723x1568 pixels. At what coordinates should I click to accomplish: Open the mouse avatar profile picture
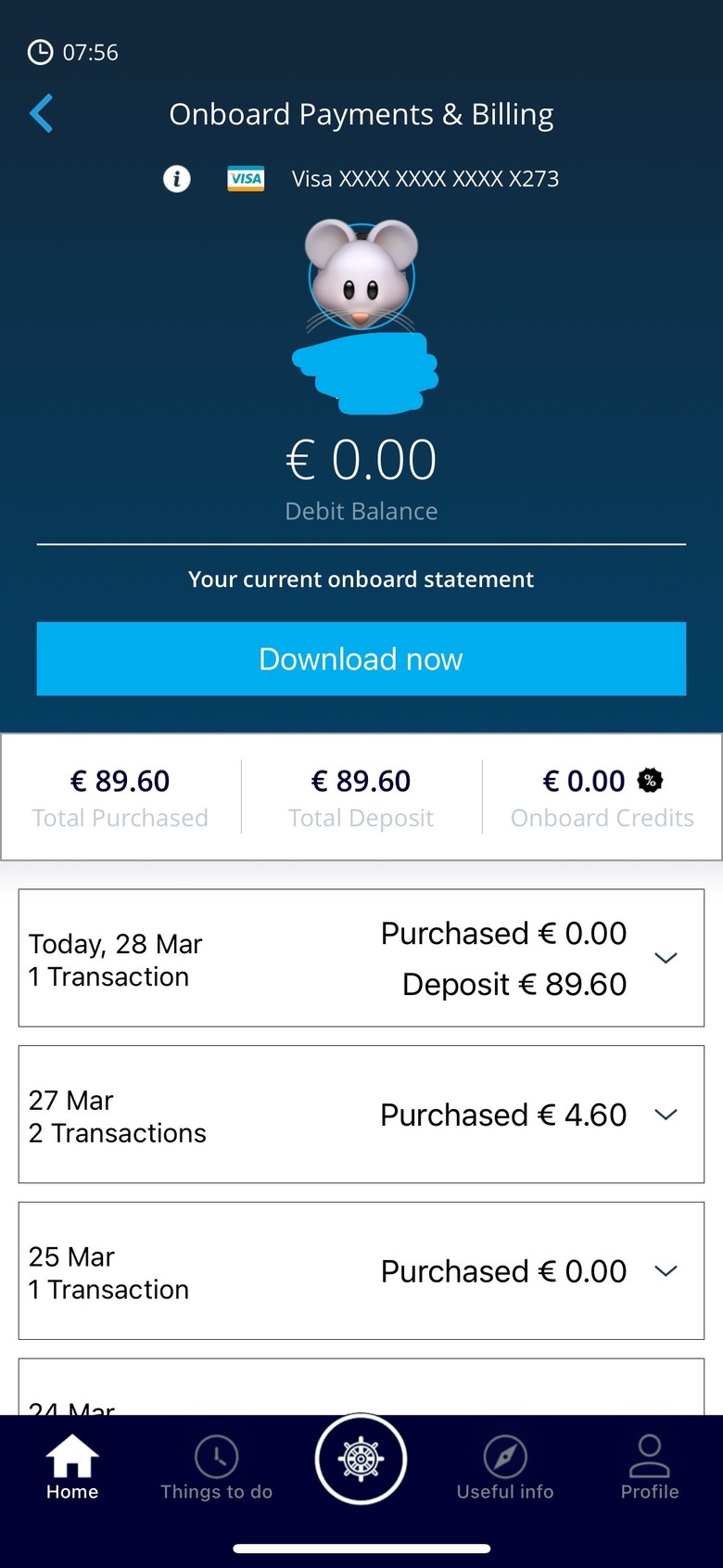(x=361, y=275)
